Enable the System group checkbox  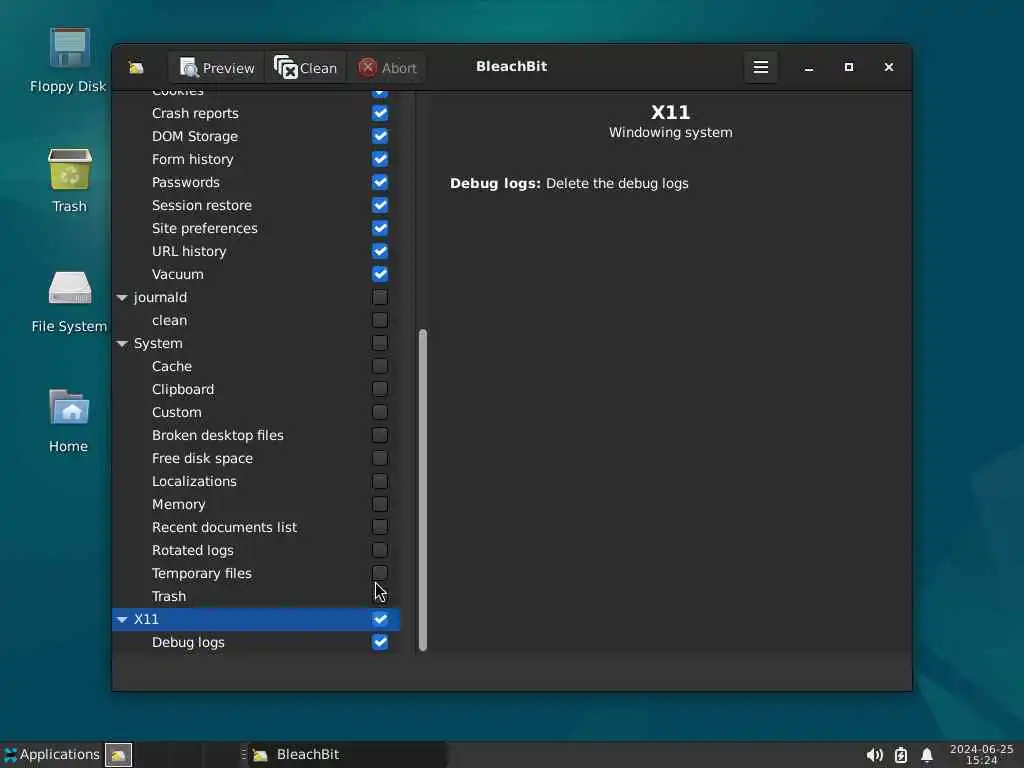tap(380, 343)
